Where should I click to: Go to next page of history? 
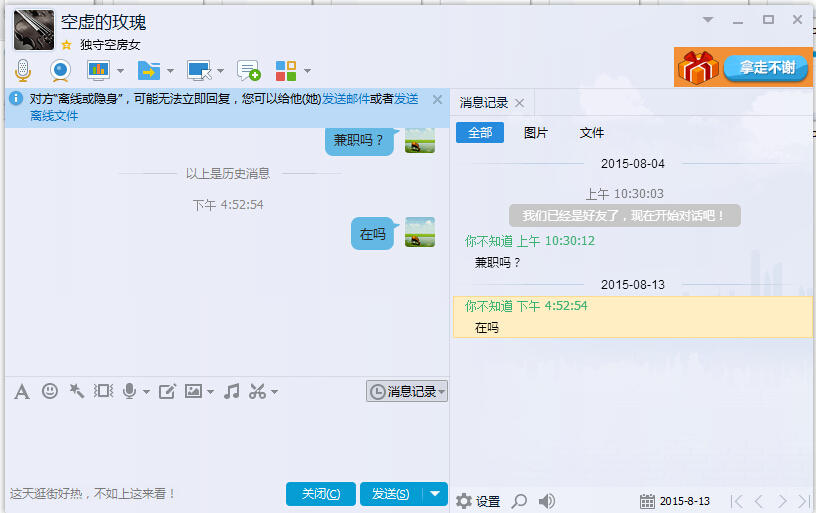click(x=782, y=502)
